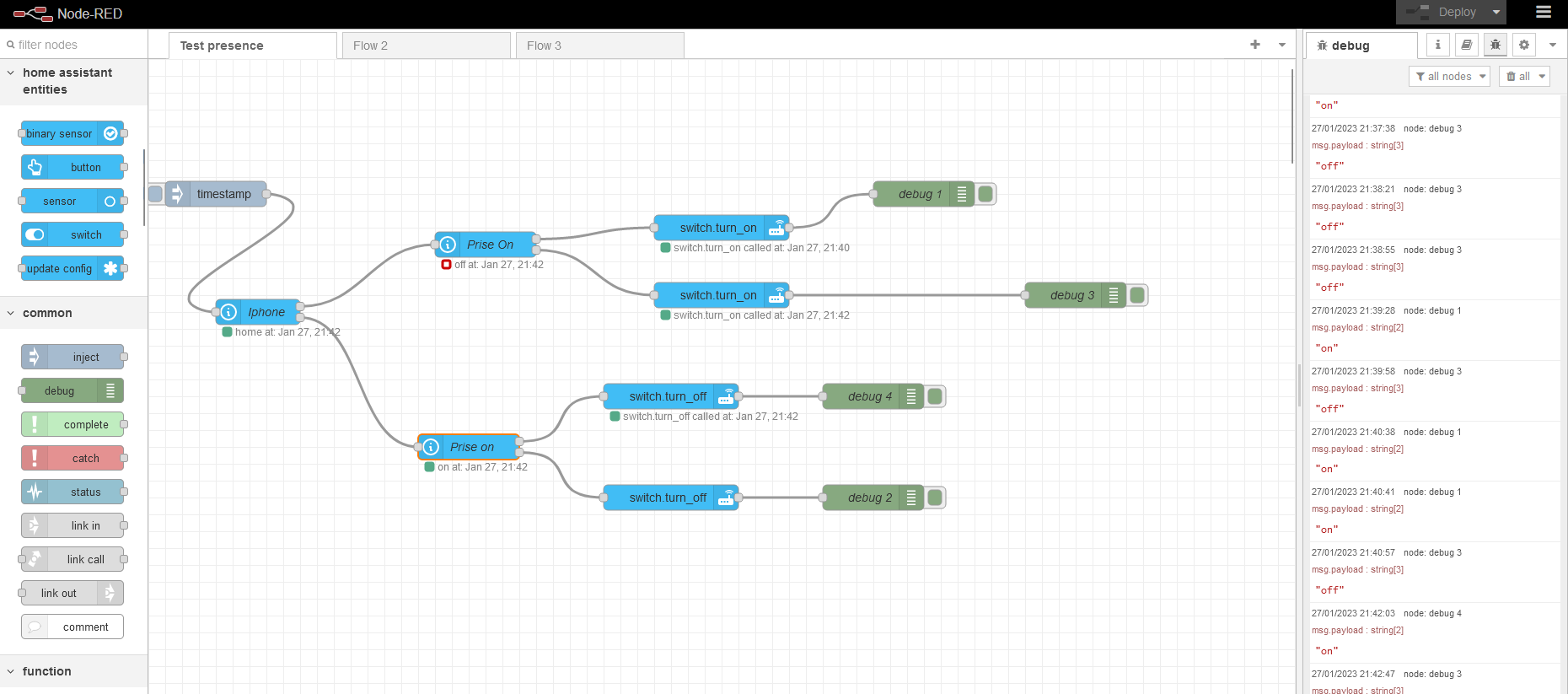Open the info sidebar tab icon
The image size is (1568, 694).
(1437, 45)
